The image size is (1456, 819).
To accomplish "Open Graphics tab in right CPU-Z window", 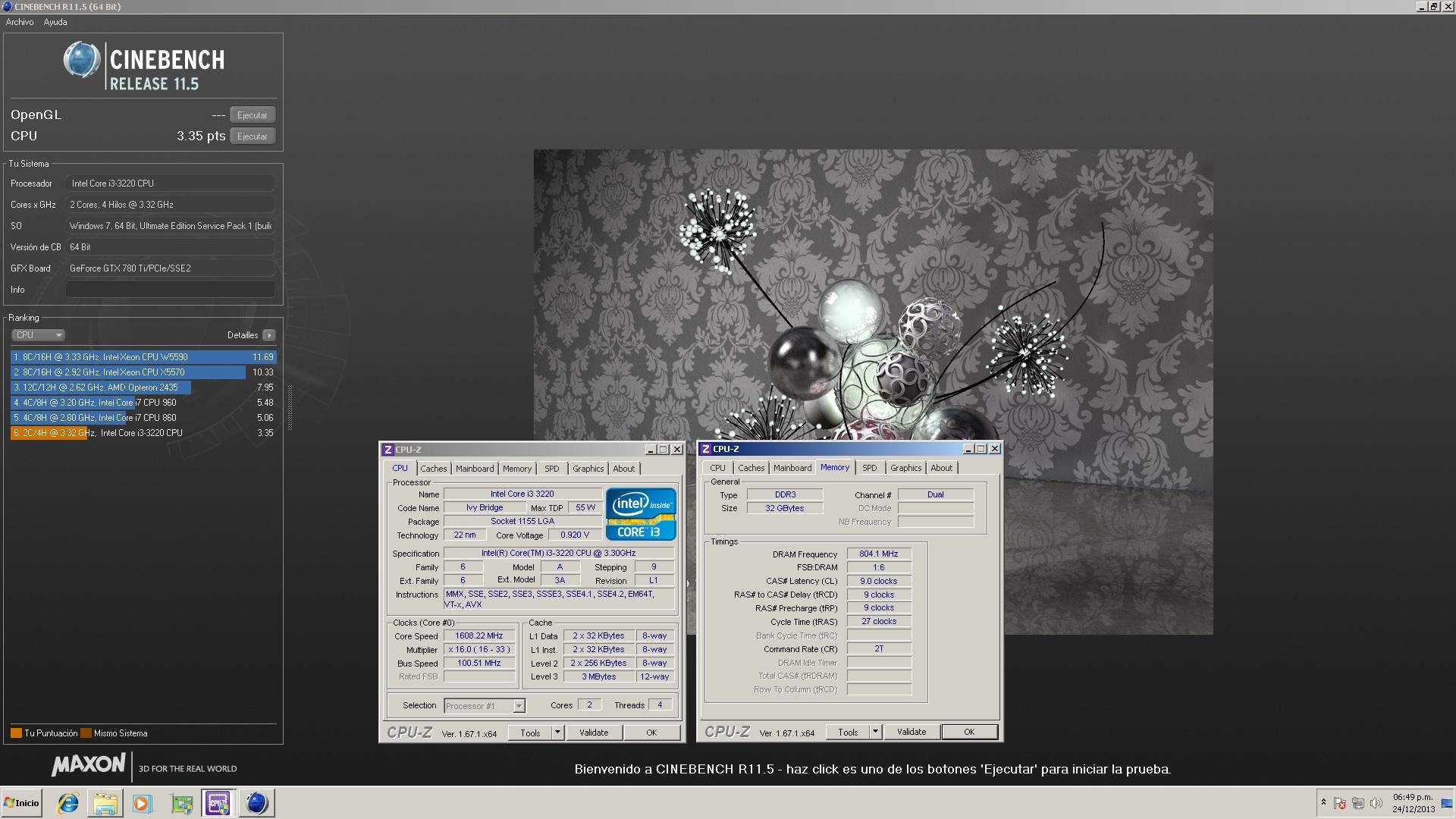I will coord(906,468).
